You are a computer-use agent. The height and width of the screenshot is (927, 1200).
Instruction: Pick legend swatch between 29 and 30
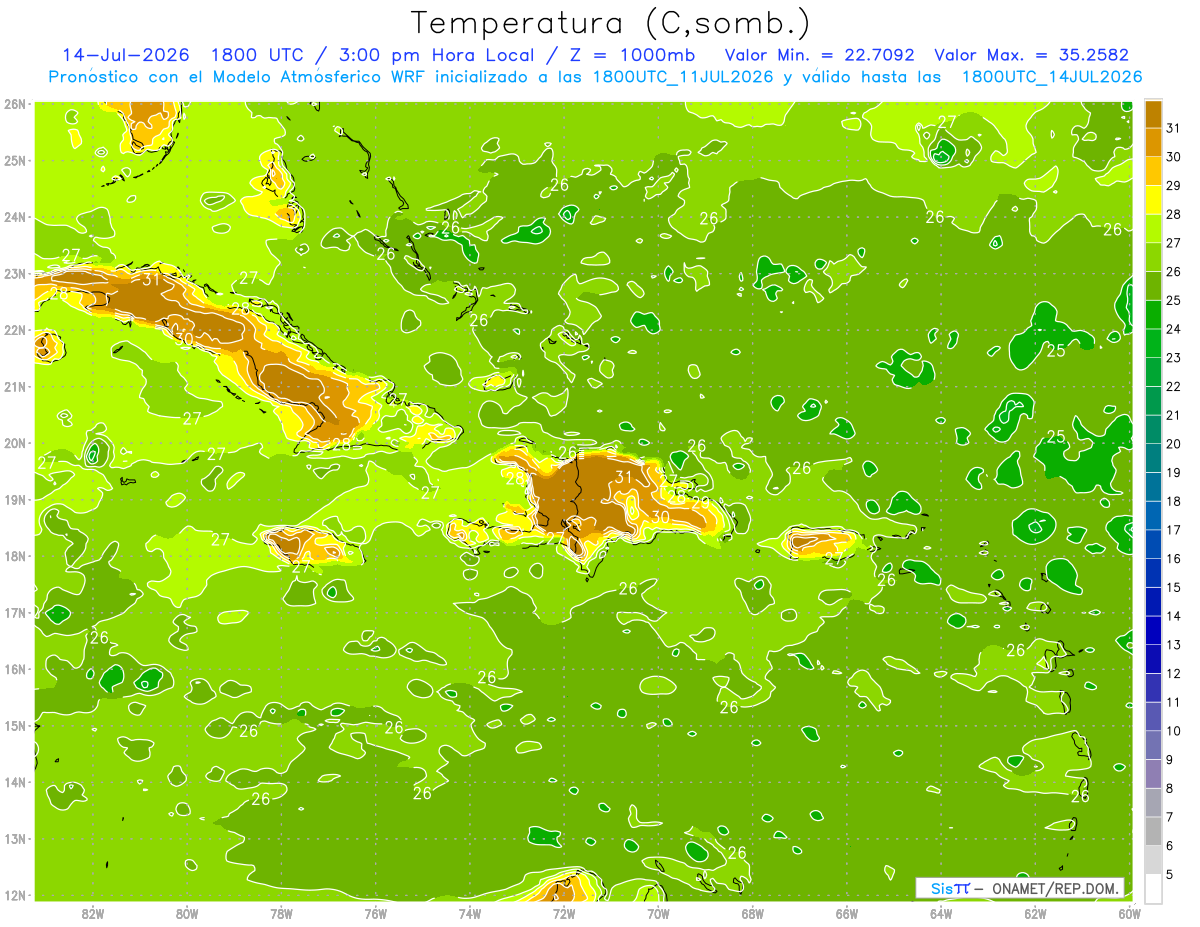(1153, 171)
